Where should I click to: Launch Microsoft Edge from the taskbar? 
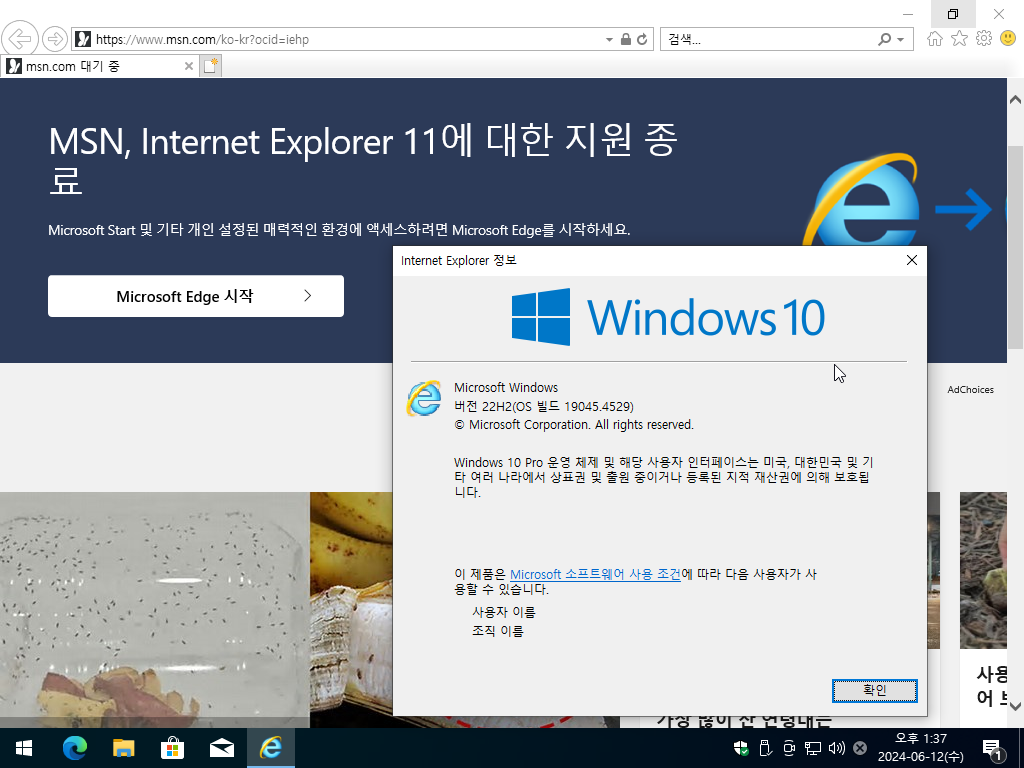[74, 748]
